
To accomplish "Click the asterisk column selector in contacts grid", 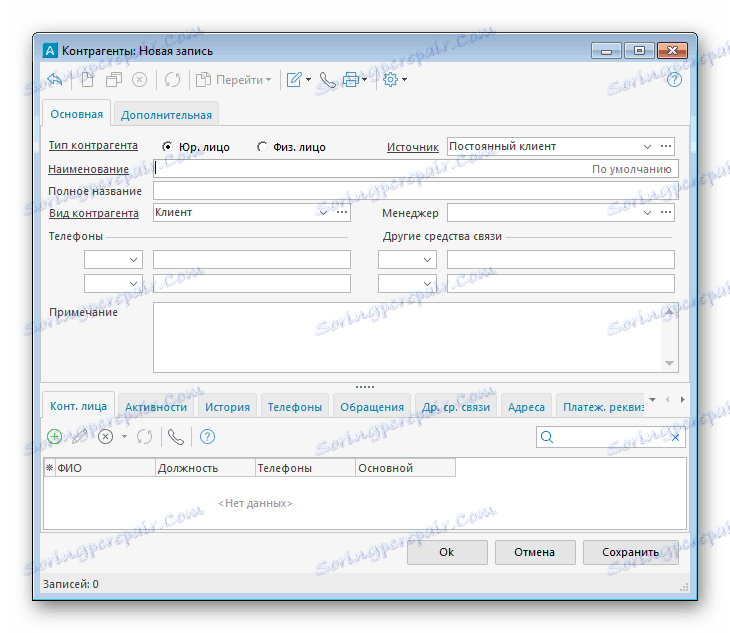I will pyautogui.click(x=49, y=468).
